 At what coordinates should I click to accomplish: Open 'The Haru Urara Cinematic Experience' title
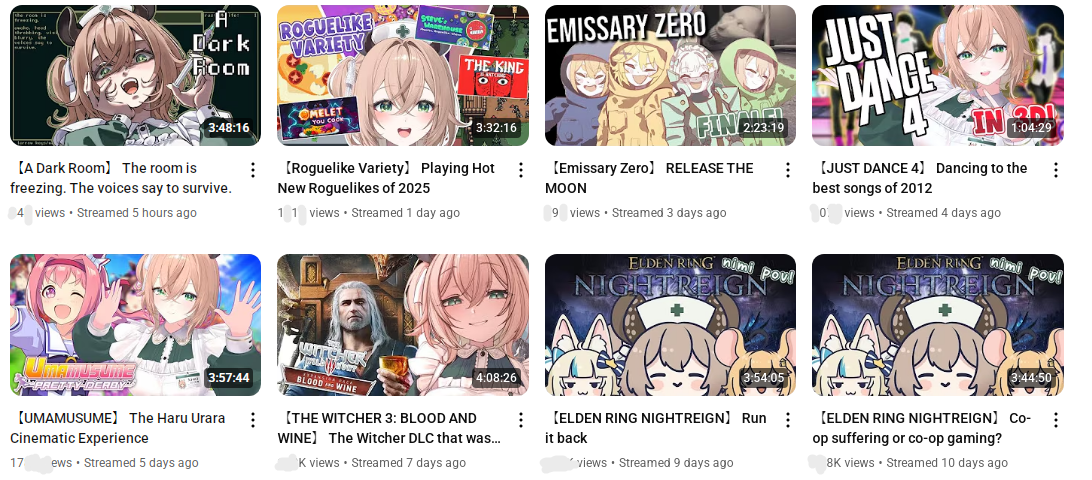118,428
